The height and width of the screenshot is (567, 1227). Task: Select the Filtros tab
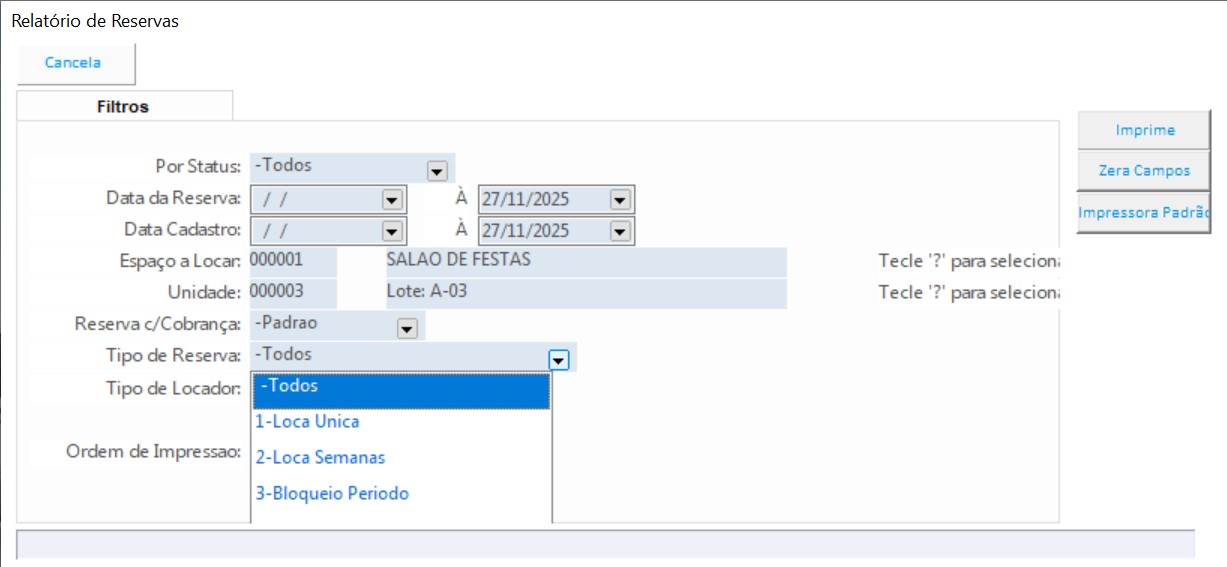click(123, 106)
